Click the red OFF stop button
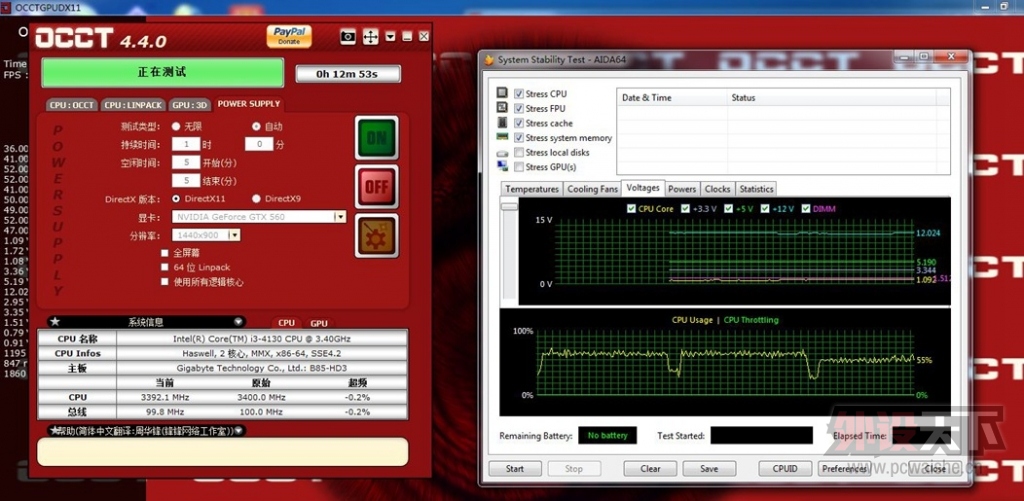1024x501 pixels. coord(376,187)
